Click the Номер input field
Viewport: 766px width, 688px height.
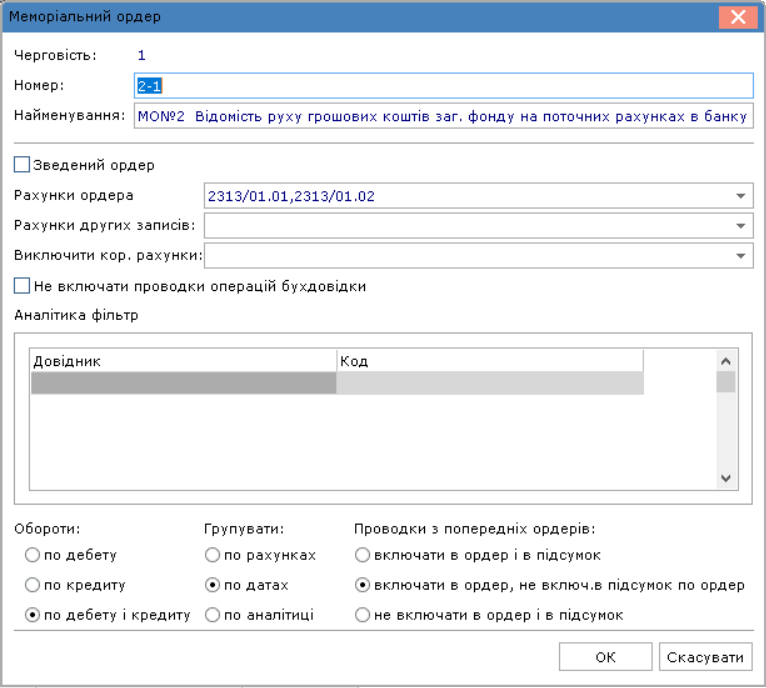coord(444,86)
